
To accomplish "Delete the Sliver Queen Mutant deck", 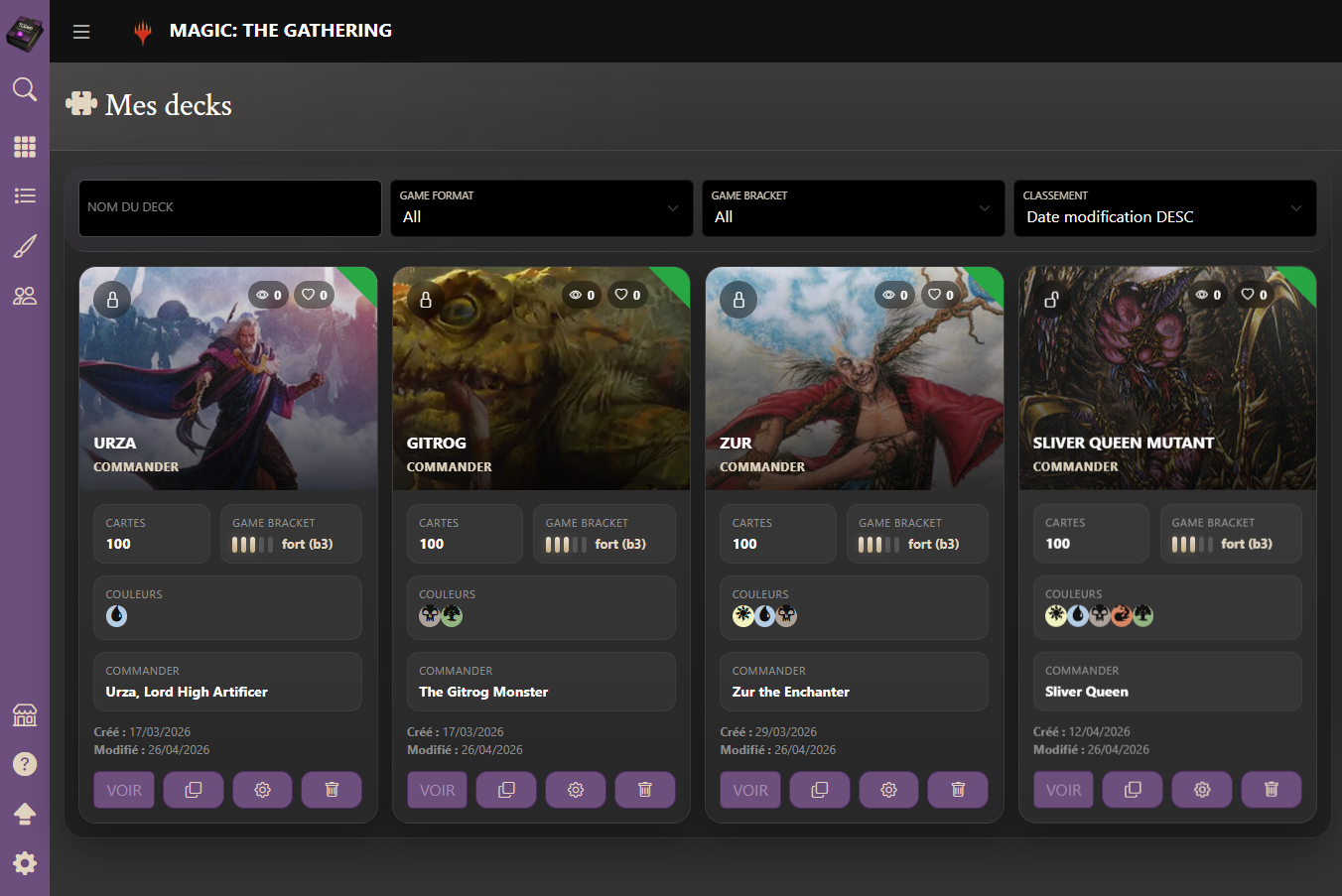I will coord(1272,790).
